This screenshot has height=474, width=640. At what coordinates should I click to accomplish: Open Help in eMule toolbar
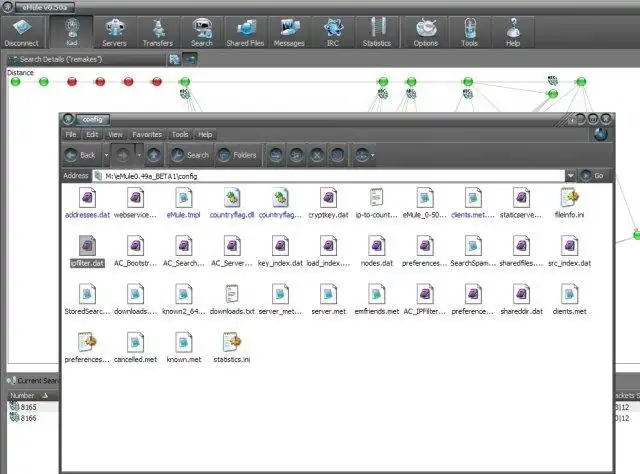[x=513, y=33]
